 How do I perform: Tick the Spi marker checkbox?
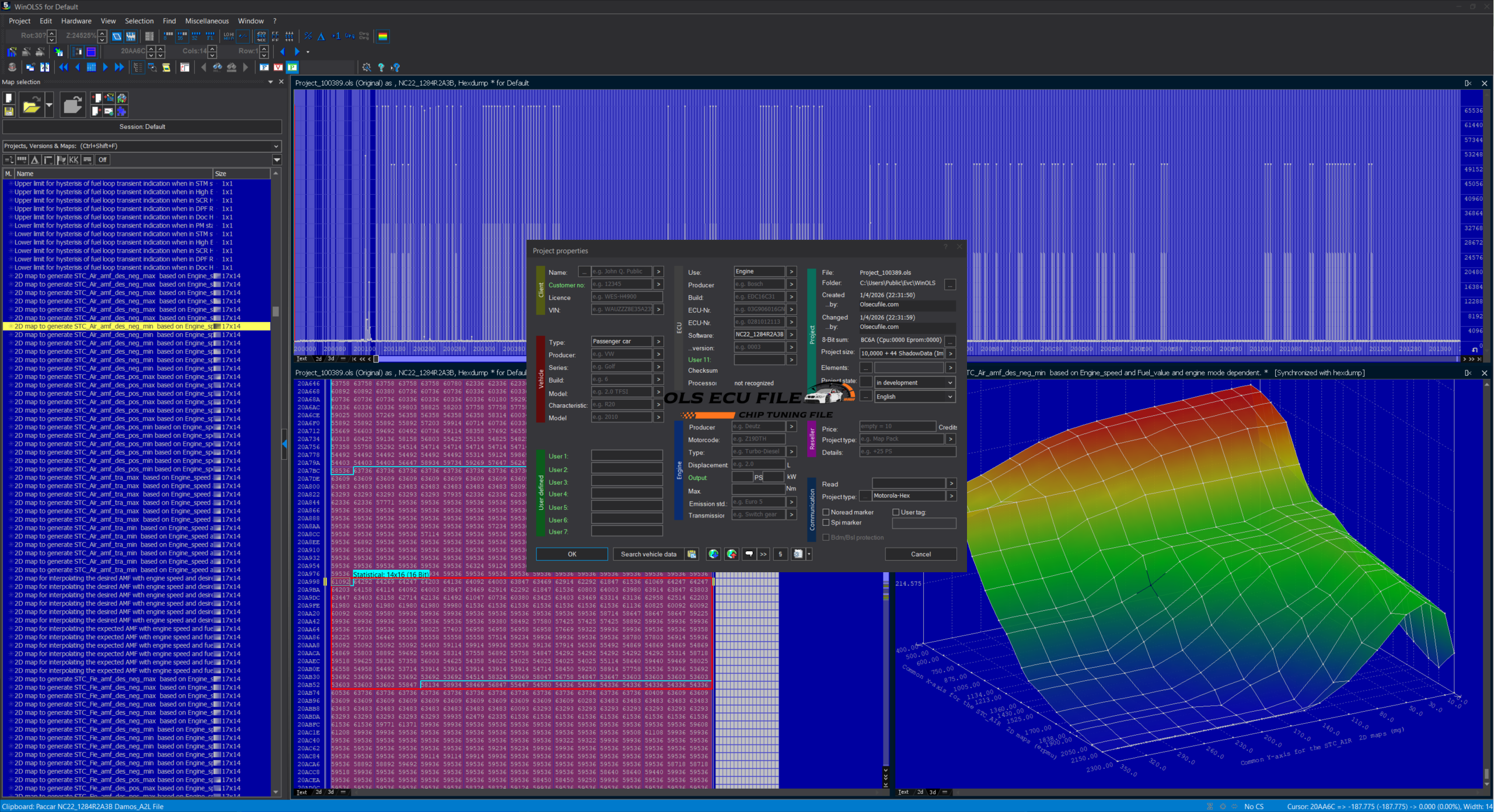click(826, 523)
